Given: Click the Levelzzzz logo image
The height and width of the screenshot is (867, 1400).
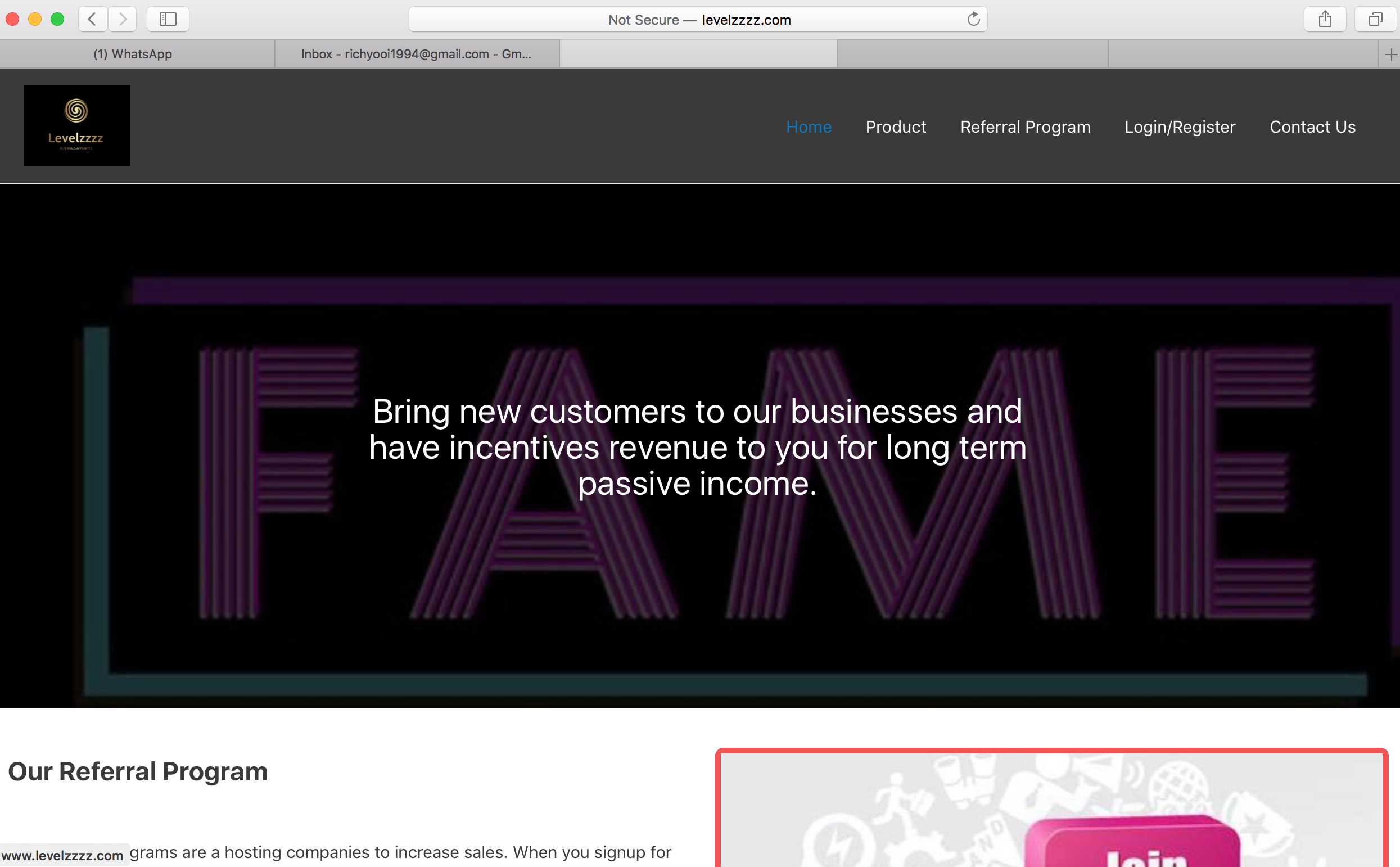Looking at the screenshot, I should point(77,125).
